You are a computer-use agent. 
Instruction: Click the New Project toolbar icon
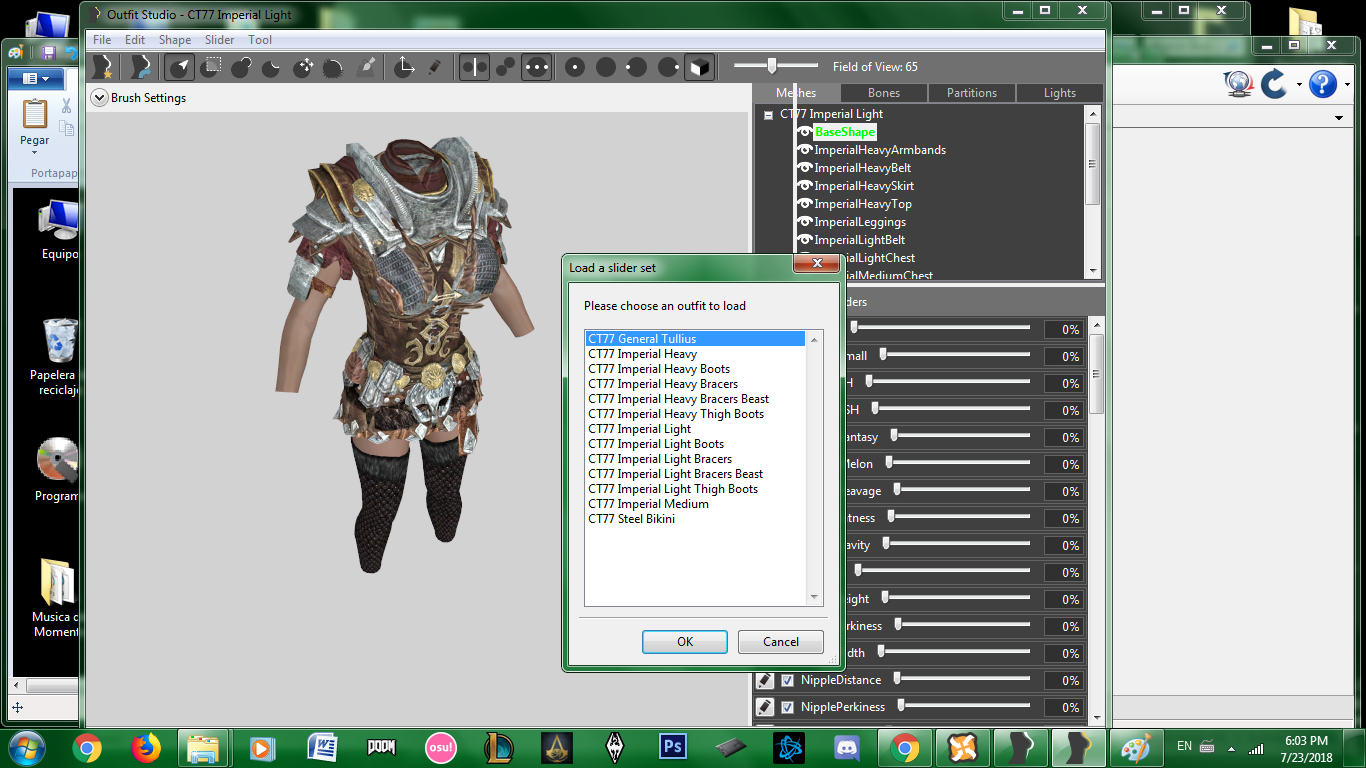click(101, 67)
